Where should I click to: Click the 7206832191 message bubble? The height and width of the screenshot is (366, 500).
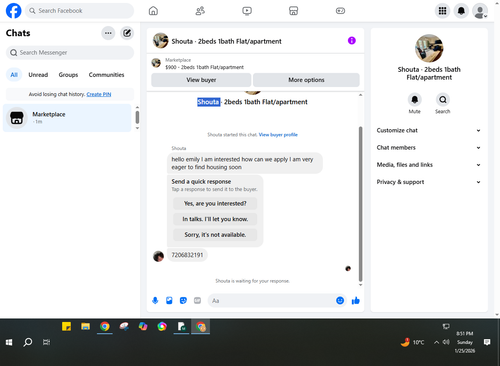click(187, 255)
